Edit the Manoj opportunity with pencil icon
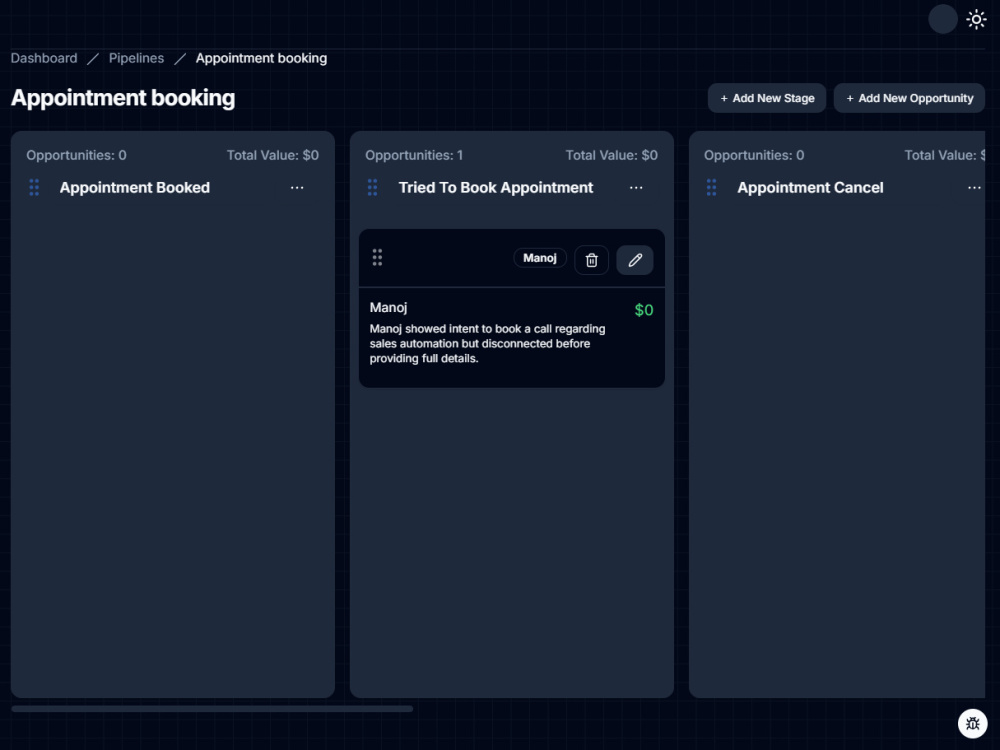The height and width of the screenshot is (750, 1000). (635, 260)
